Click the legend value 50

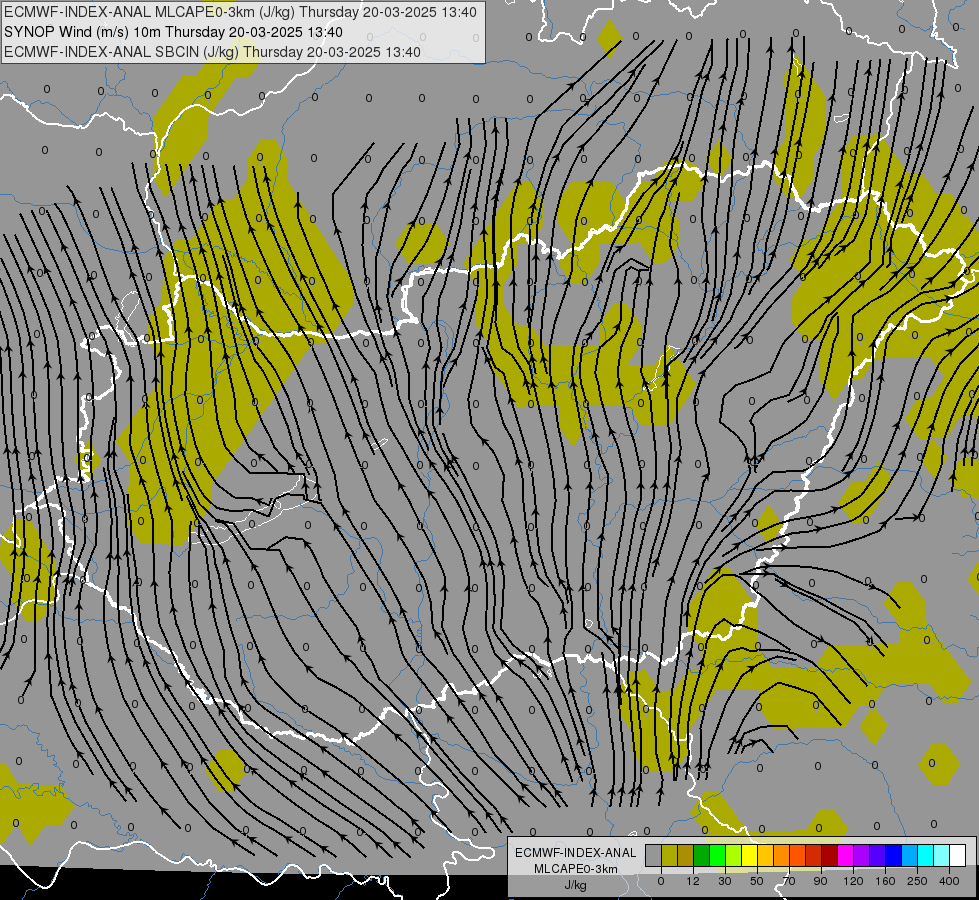pyautogui.click(x=757, y=881)
